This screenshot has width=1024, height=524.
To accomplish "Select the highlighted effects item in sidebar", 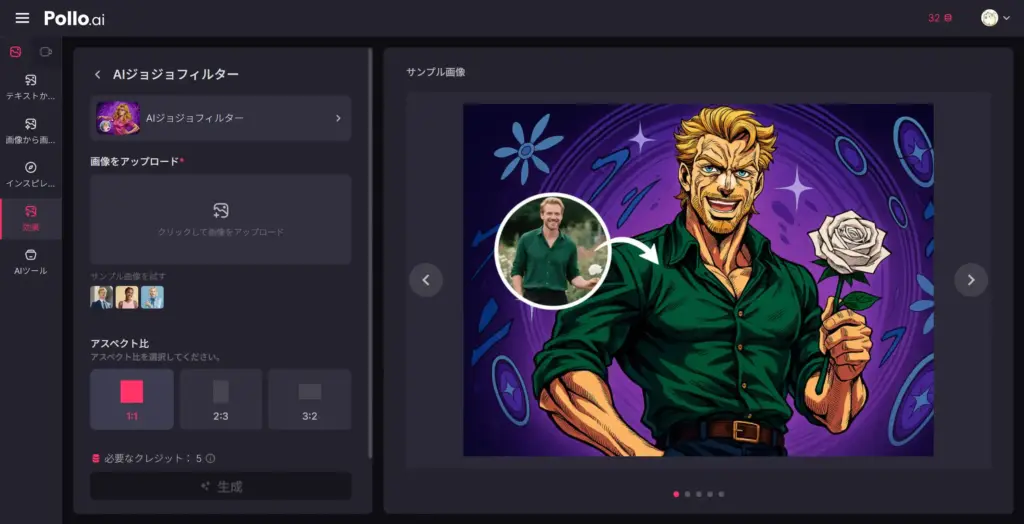I will tap(31, 218).
